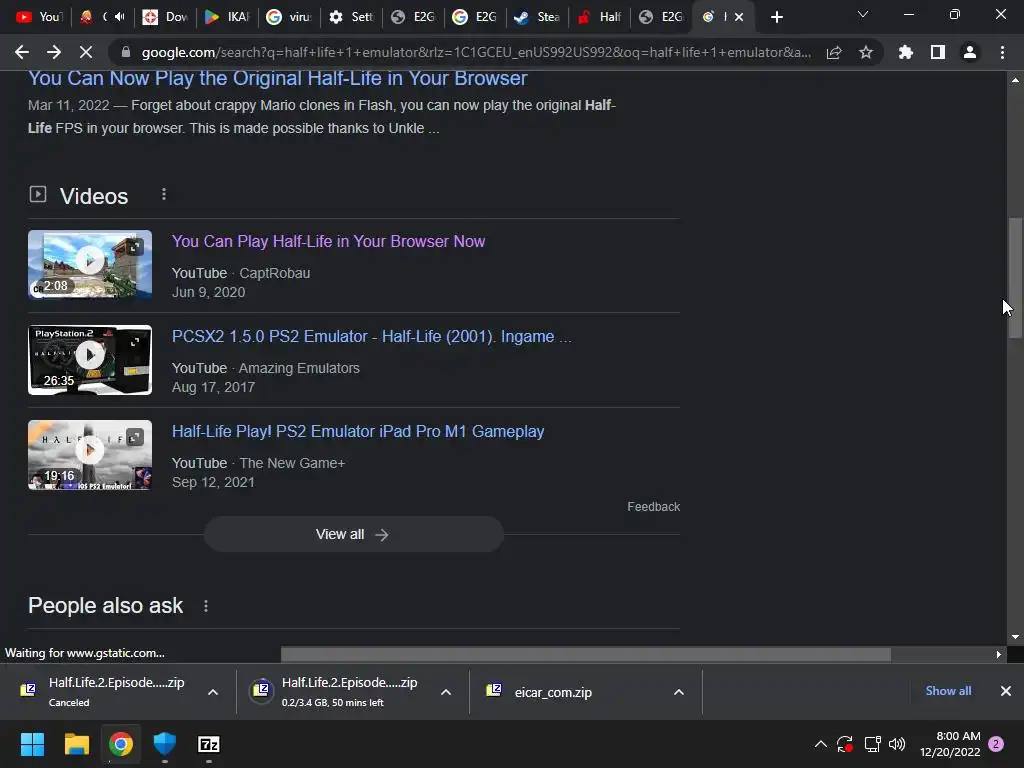Open 'Half-Life Play! PS2 Emulator iPad Pro' link
The height and width of the screenshot is (768, 1024).
click(358, 432)
